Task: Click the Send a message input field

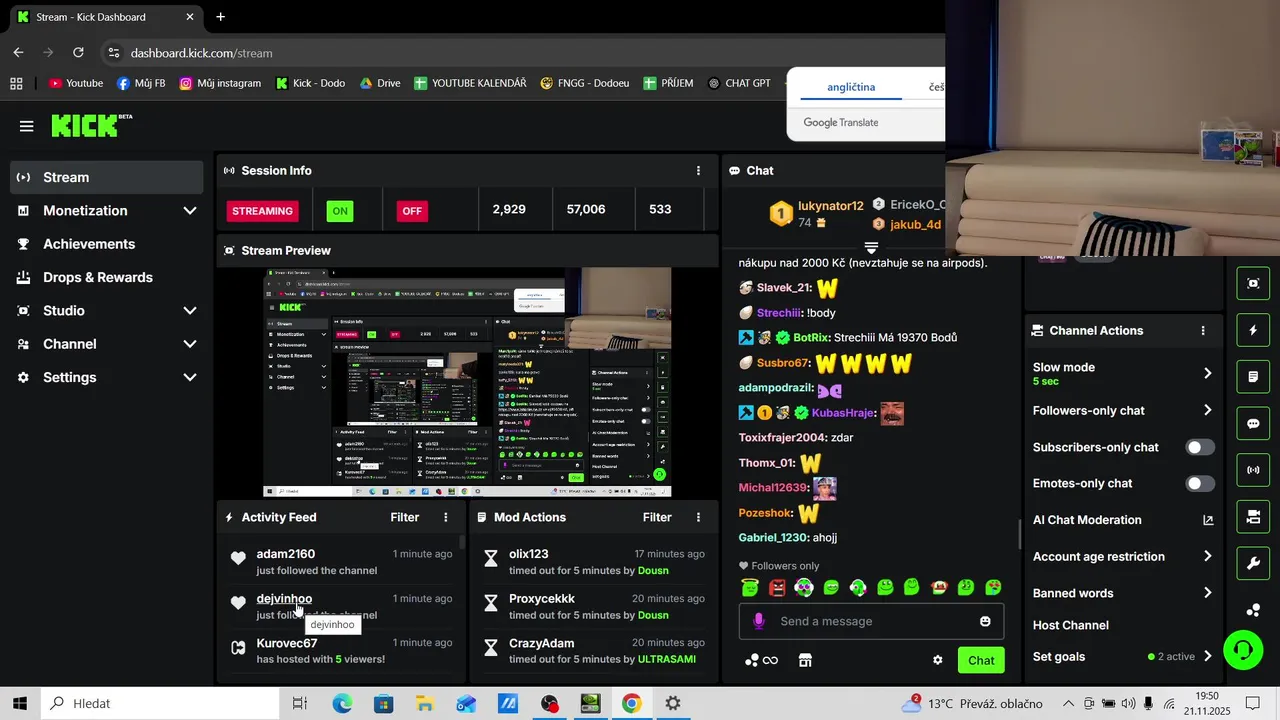Action: (871, 621)
